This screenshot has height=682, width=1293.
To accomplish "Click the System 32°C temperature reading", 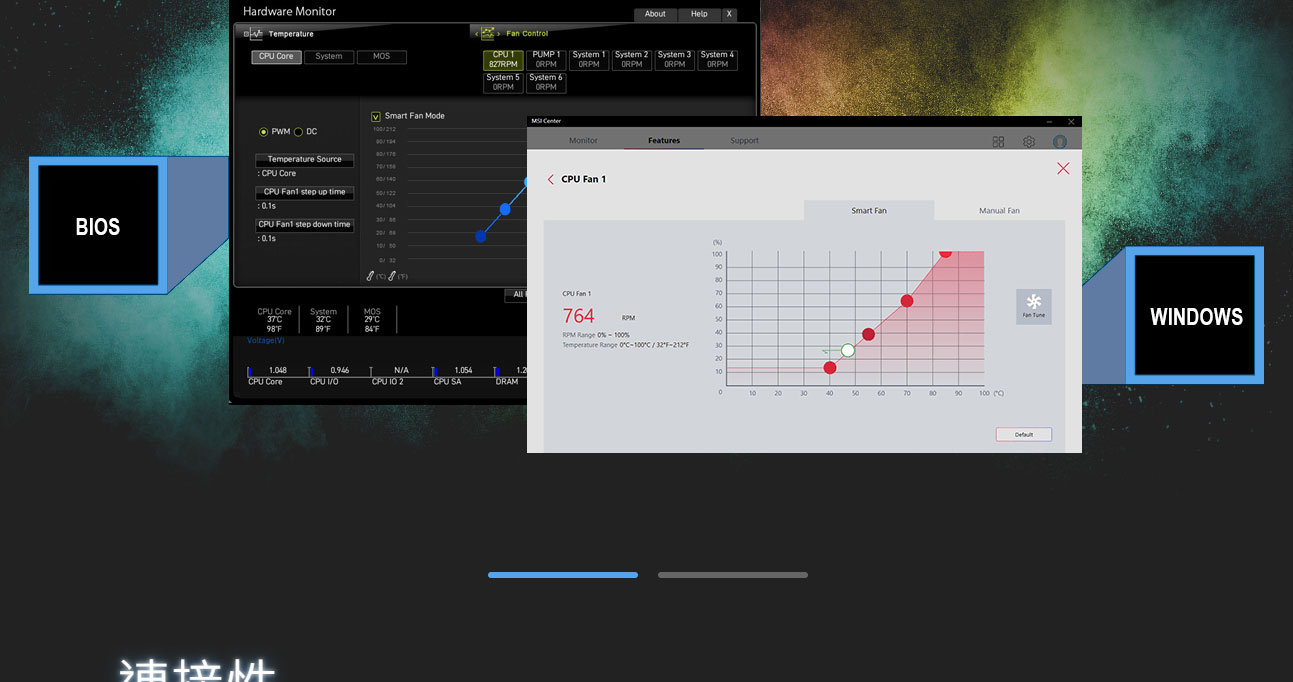I will tap(323, 320).
